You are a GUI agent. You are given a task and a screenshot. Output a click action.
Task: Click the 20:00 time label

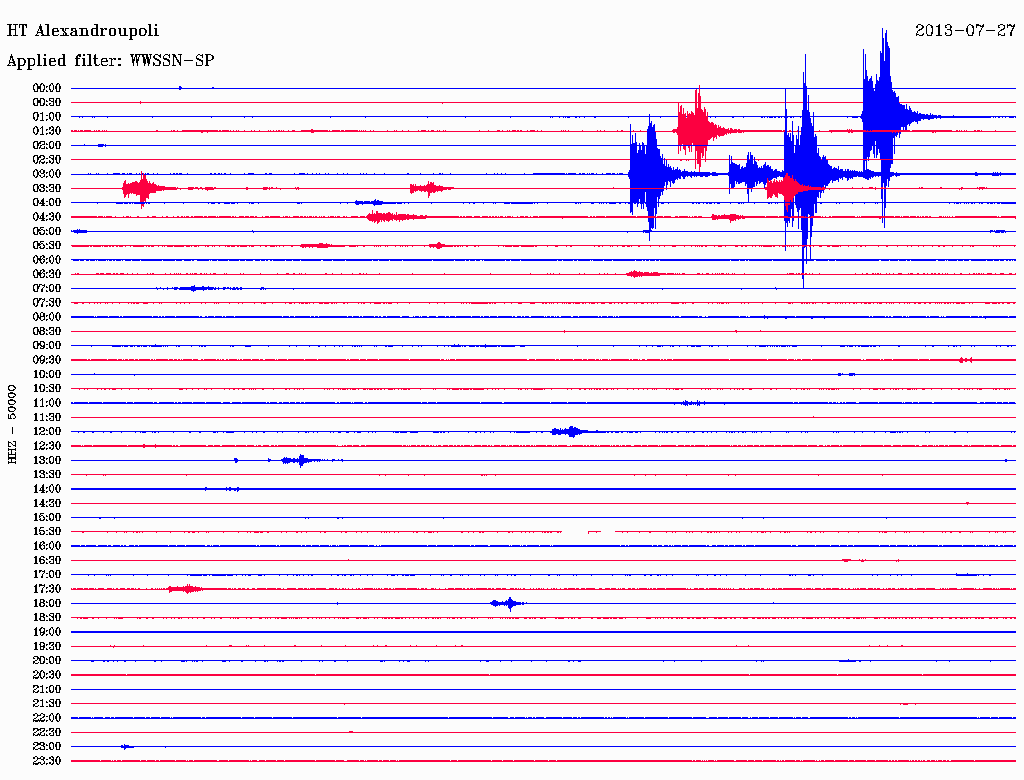pyautogui.click(x=47, y=660)
